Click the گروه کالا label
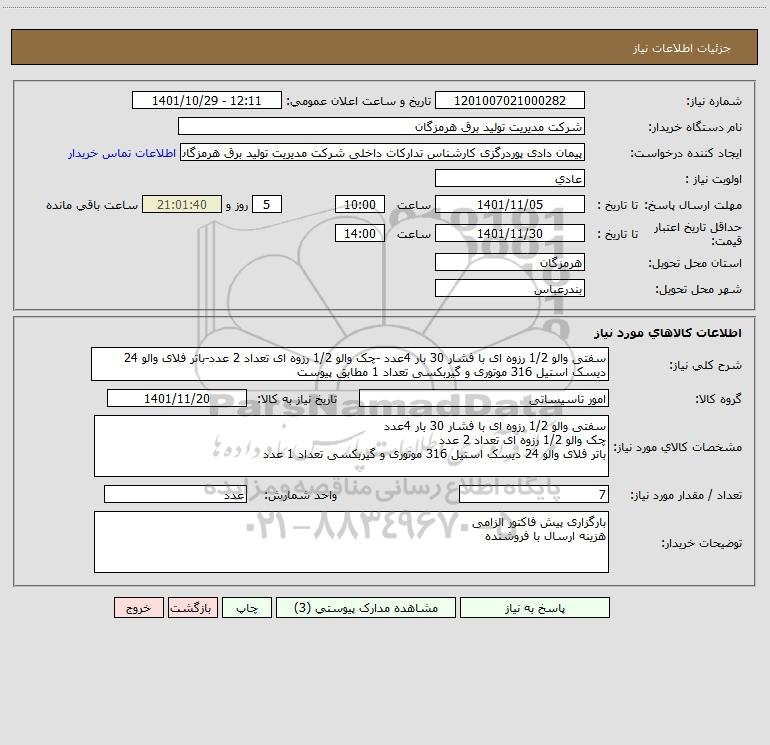770x745 pixels. (718, 399)
